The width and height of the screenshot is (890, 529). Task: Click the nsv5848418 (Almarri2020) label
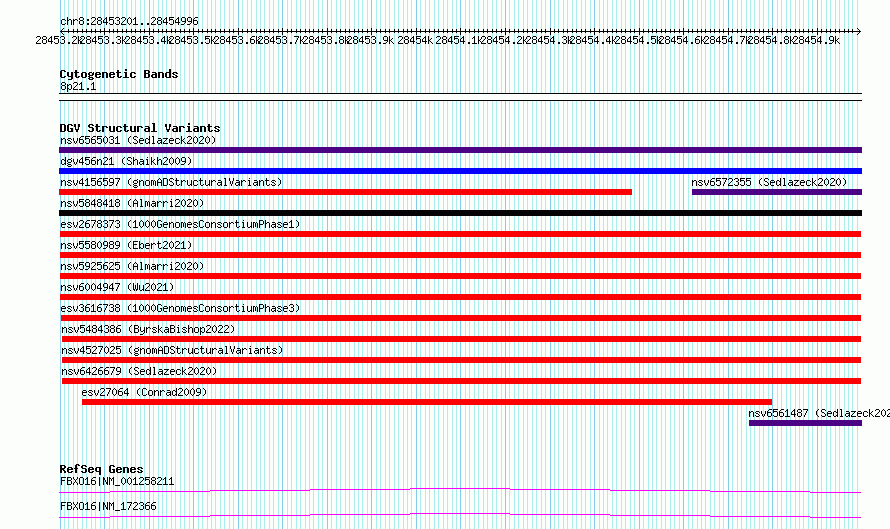(x=132, y=203)
